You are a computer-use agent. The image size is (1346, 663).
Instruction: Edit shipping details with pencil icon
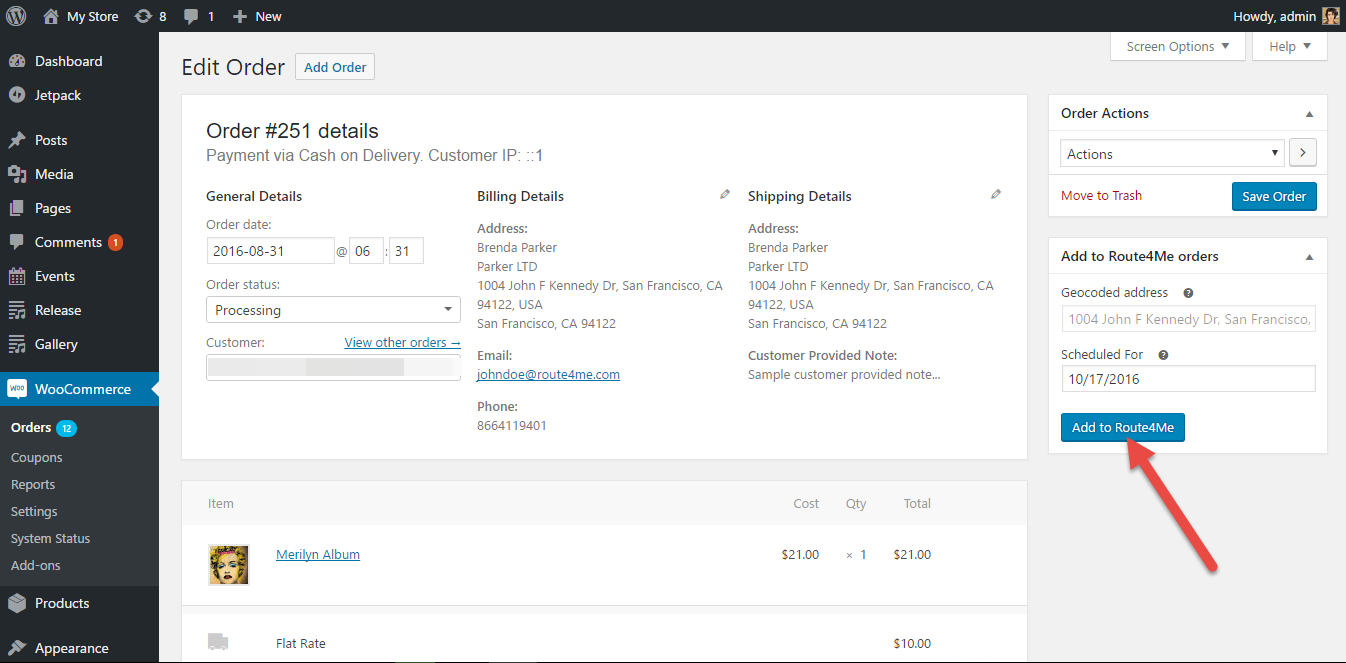pos(996,195)
